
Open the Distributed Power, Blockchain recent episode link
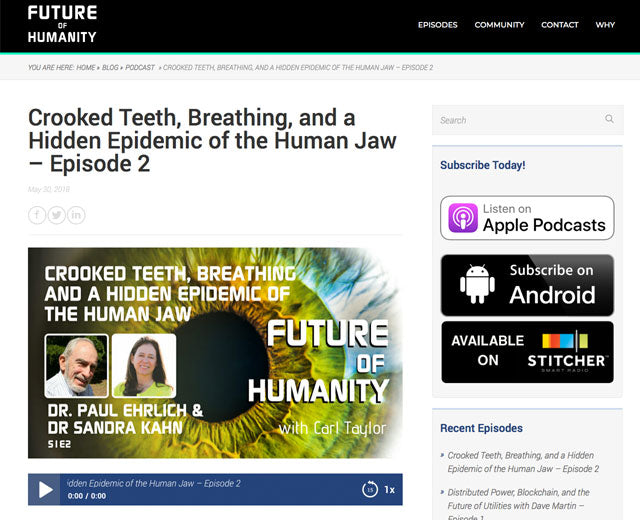point(518,499)
